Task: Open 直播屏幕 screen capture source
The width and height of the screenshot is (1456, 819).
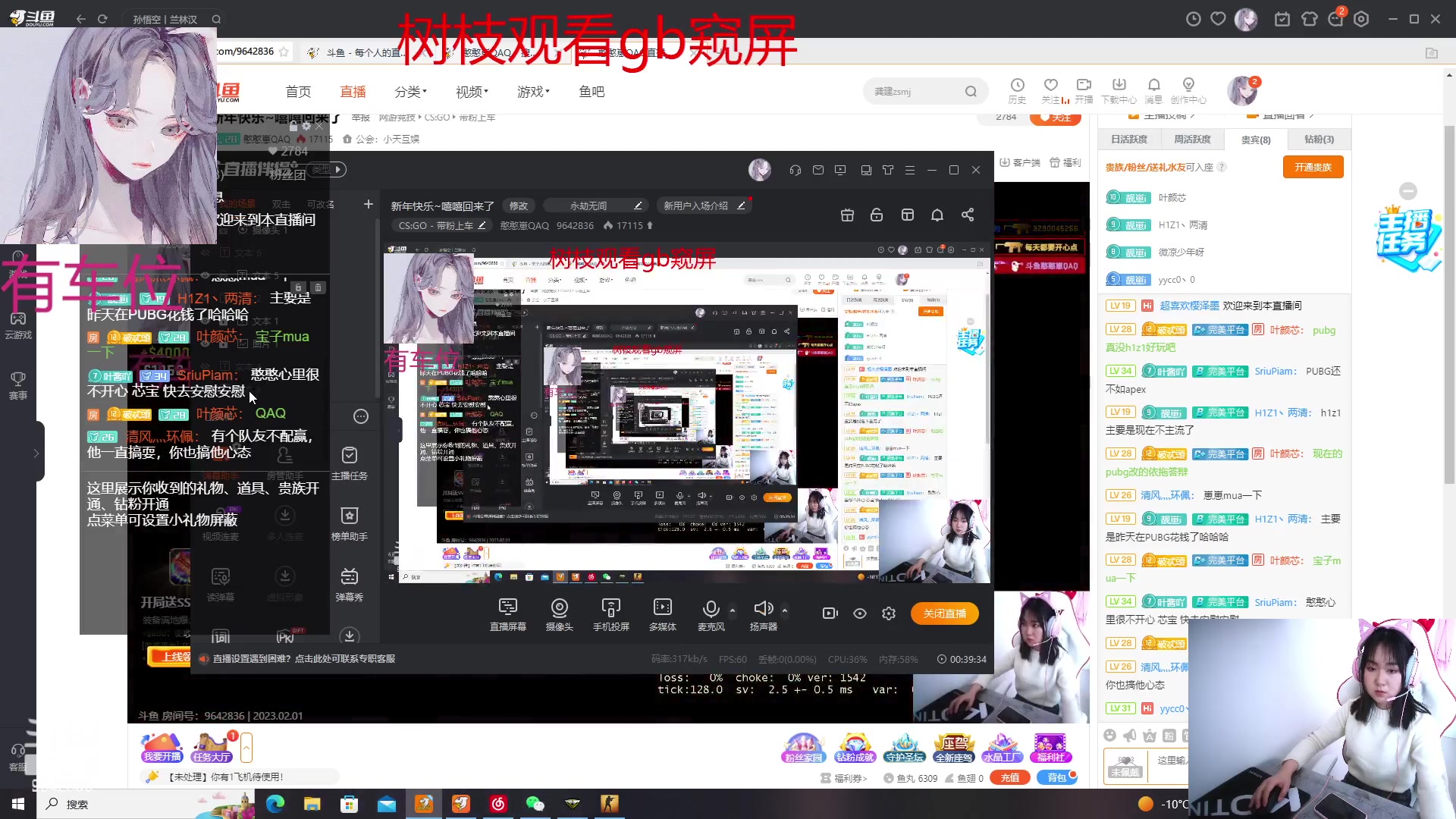Action: click(x=507, y=614)
